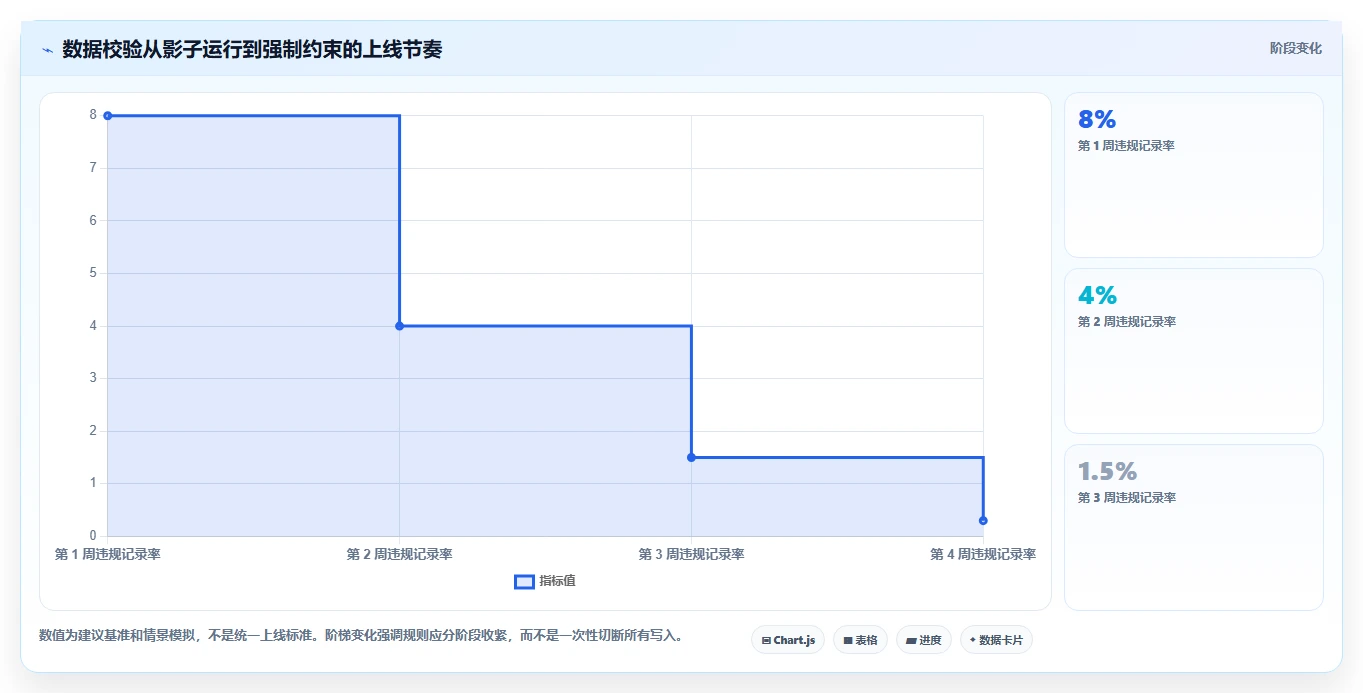This screenshot has width=1363, height=693.
Task: Click the data point at value 8
Action: pos(108,116)
